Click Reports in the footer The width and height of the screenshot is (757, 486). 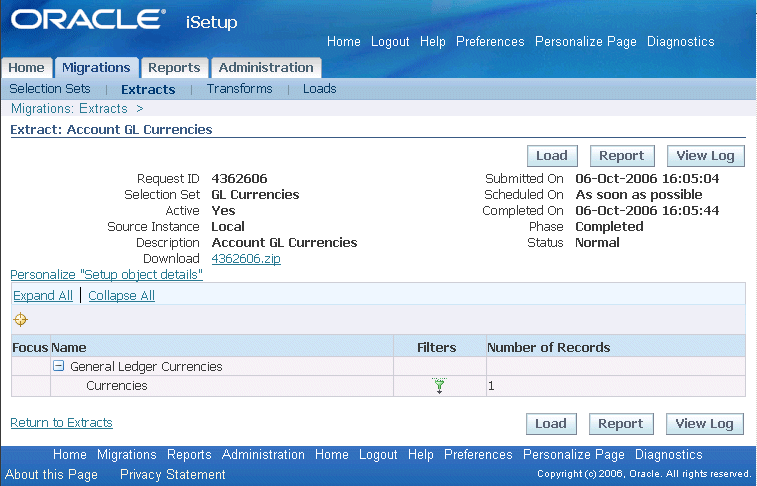pyautogui.click(x=189, y=455)
